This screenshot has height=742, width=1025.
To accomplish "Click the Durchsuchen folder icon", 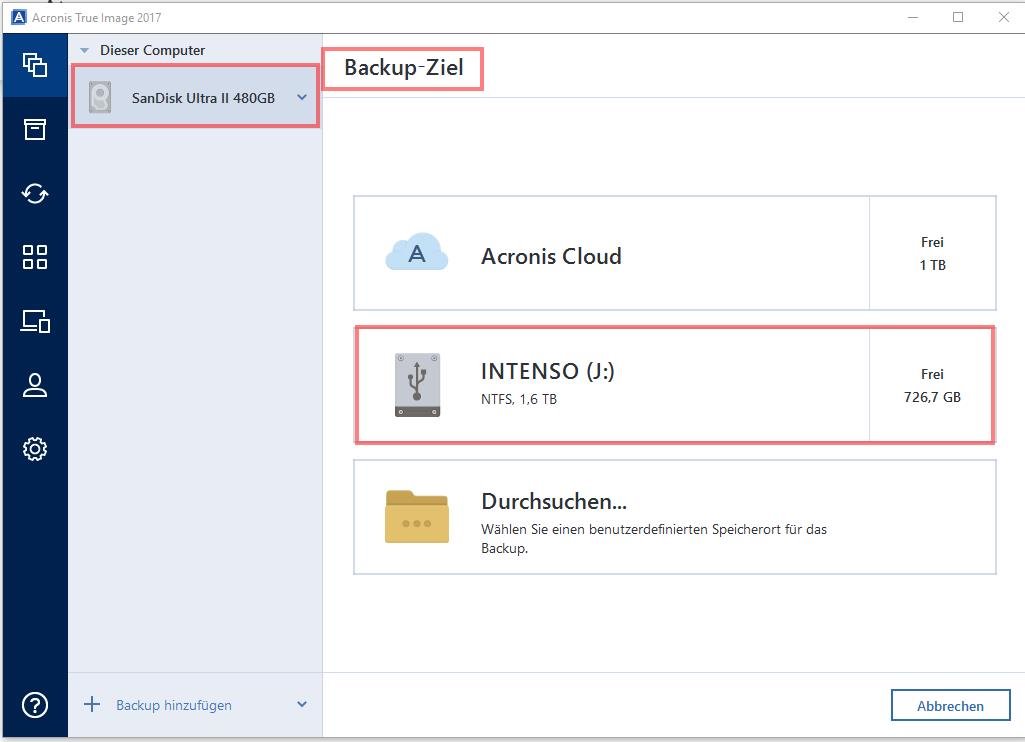I will (416, 516).
